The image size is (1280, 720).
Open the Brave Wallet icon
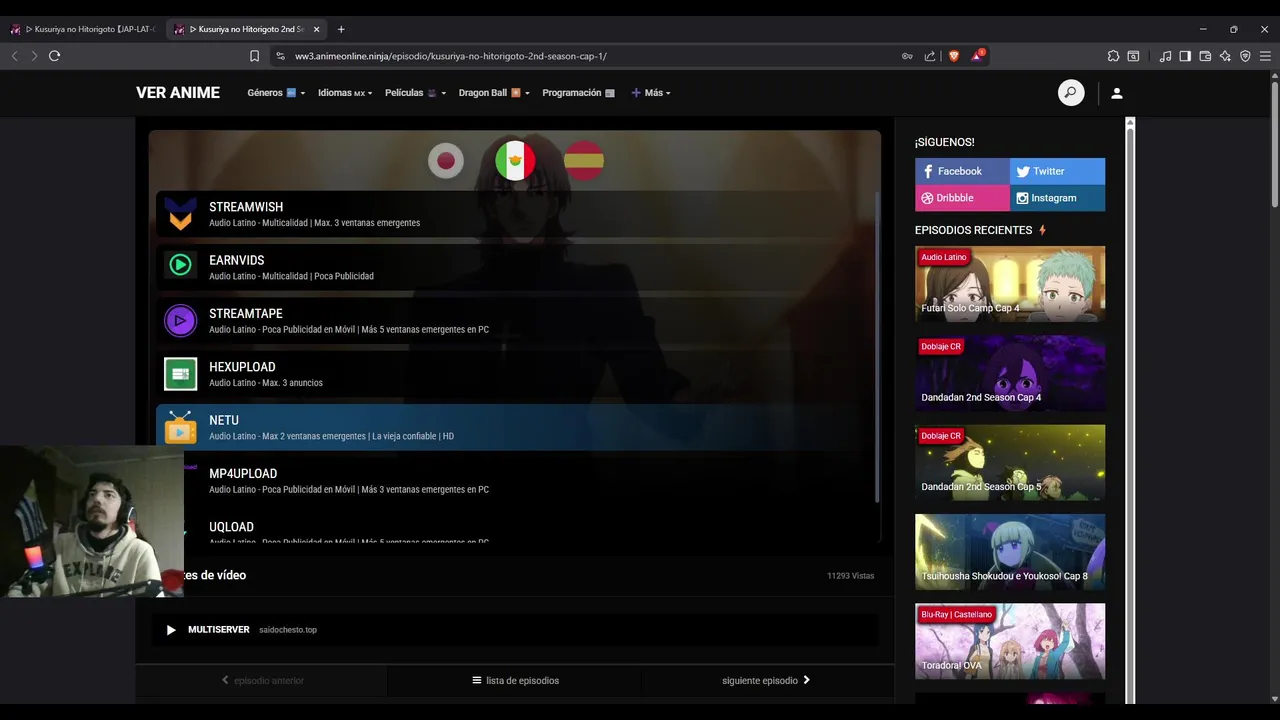(1205, 56)
